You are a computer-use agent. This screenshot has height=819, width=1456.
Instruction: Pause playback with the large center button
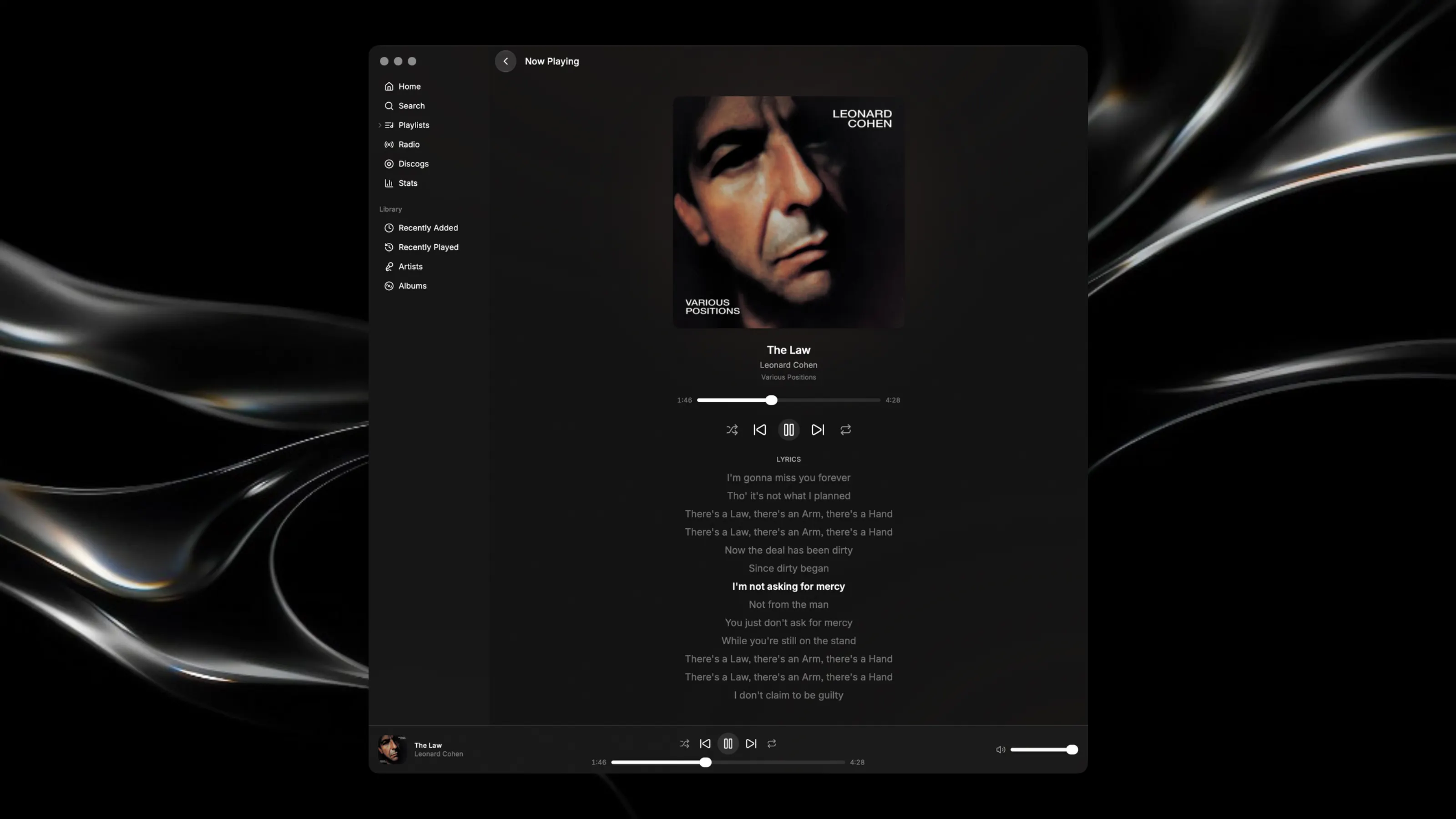[789, 430]
